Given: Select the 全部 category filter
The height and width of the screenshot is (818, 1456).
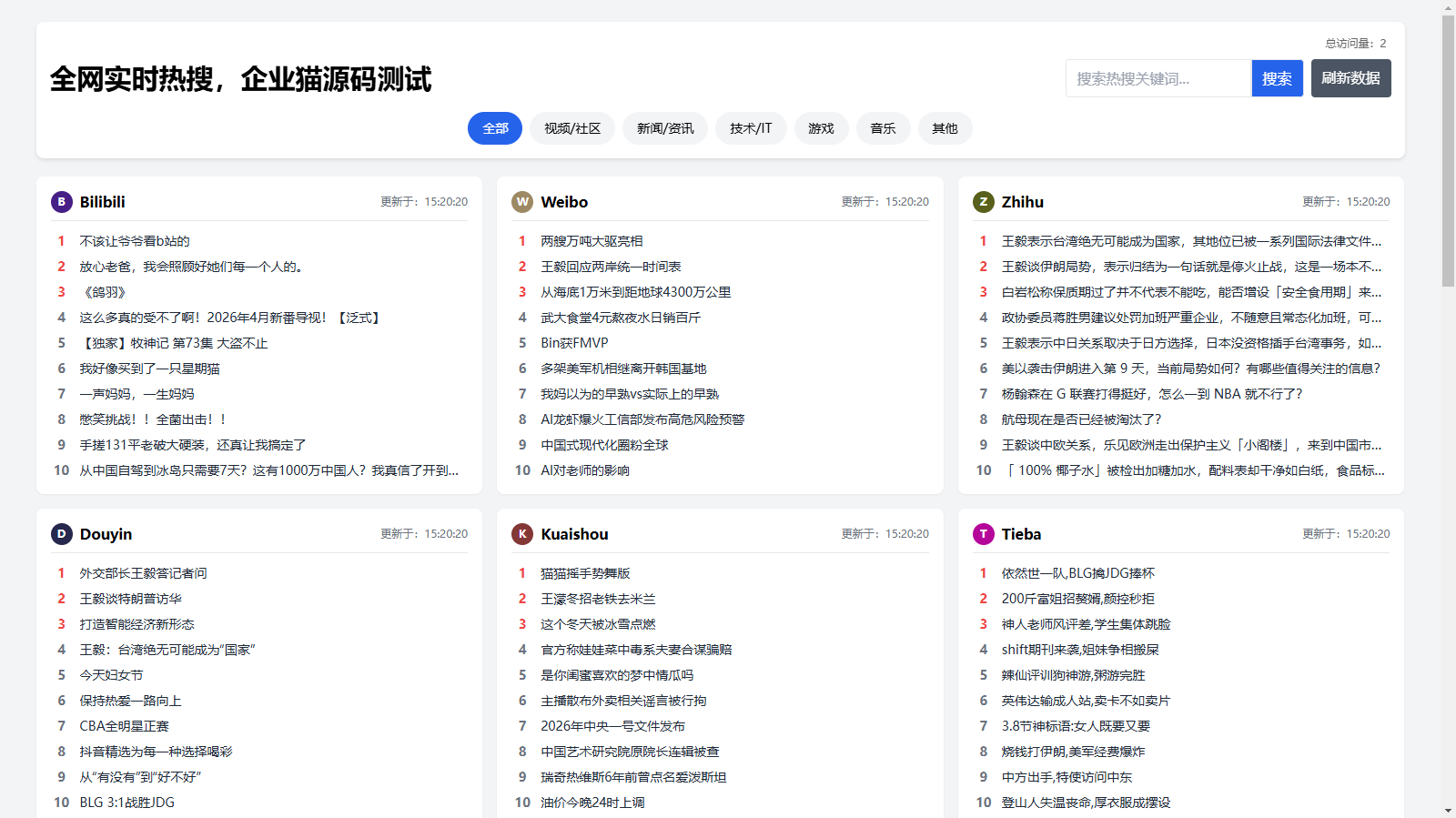Looking at the screenshot, I should (x=495, y=128).
